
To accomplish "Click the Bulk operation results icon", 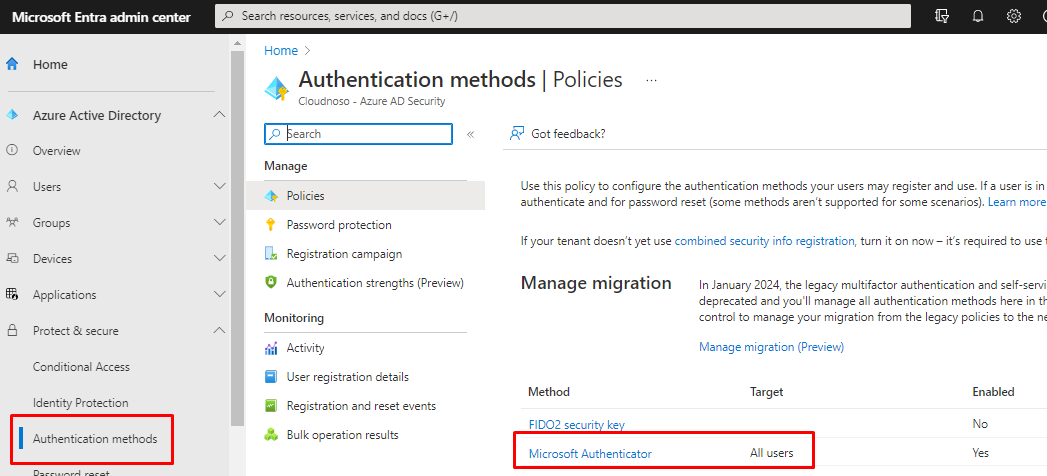I will click(x=270, y=435).
